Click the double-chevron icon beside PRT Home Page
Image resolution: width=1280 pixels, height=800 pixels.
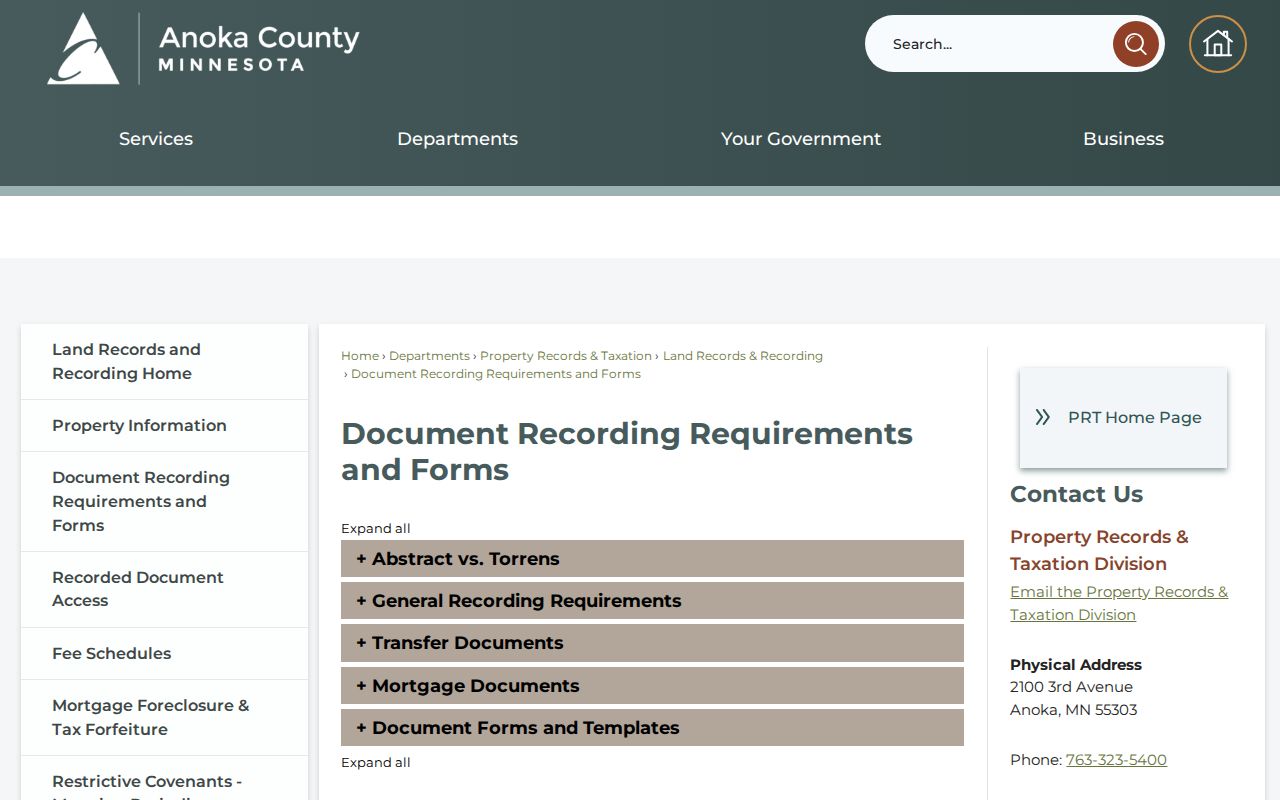[x=1043, y=417]
